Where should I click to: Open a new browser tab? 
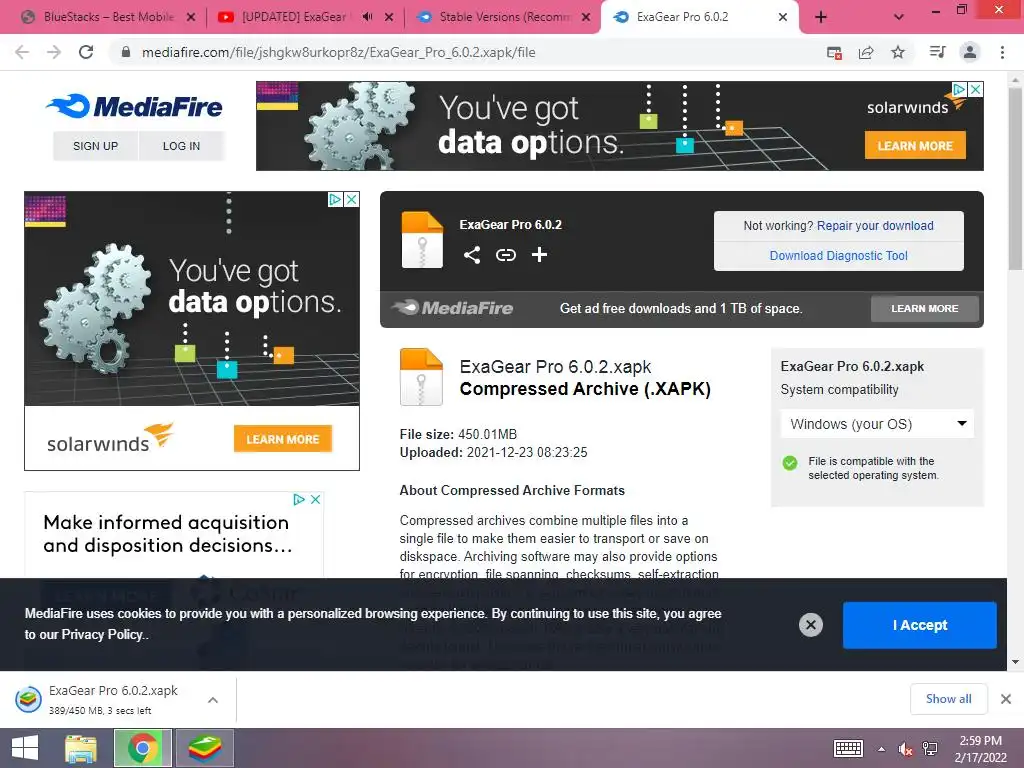pos(821,18)
